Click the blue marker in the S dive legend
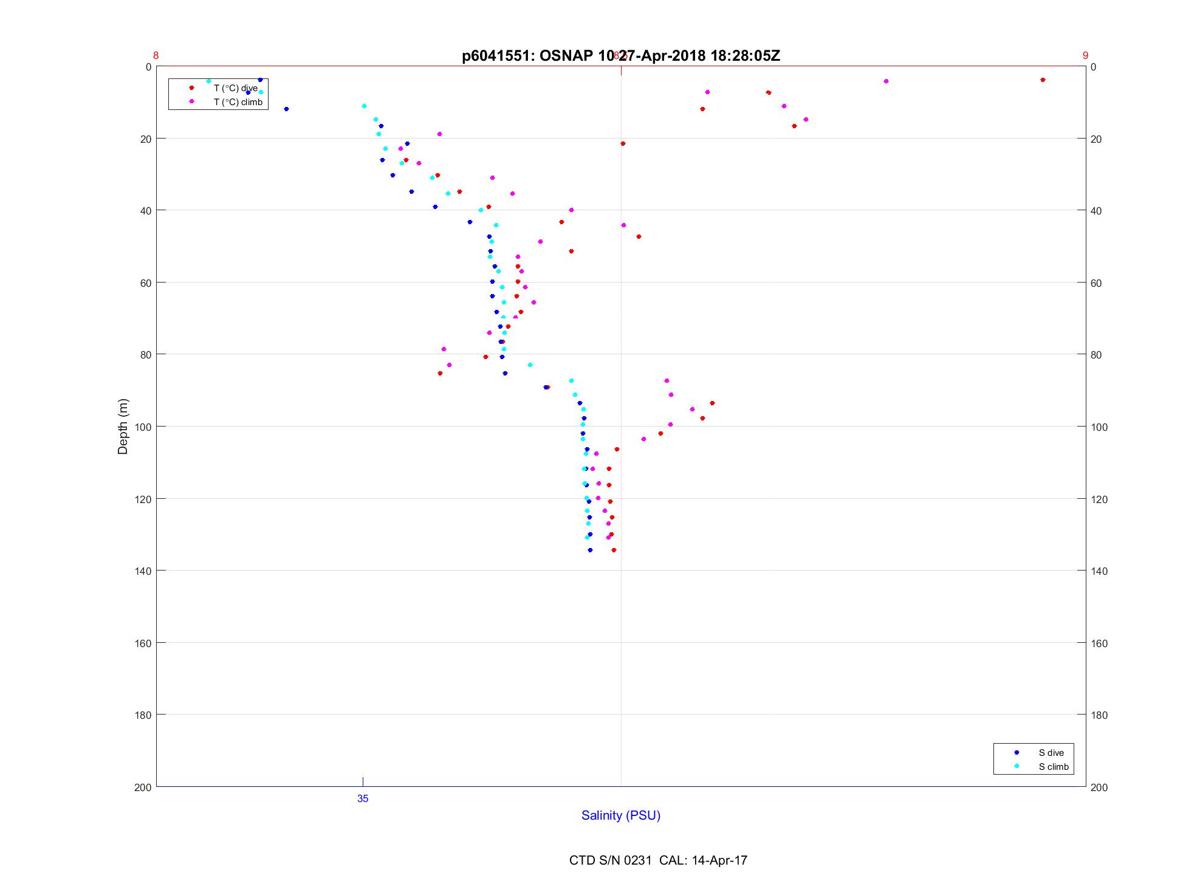1200x885 pixels. pos(1016,752)
